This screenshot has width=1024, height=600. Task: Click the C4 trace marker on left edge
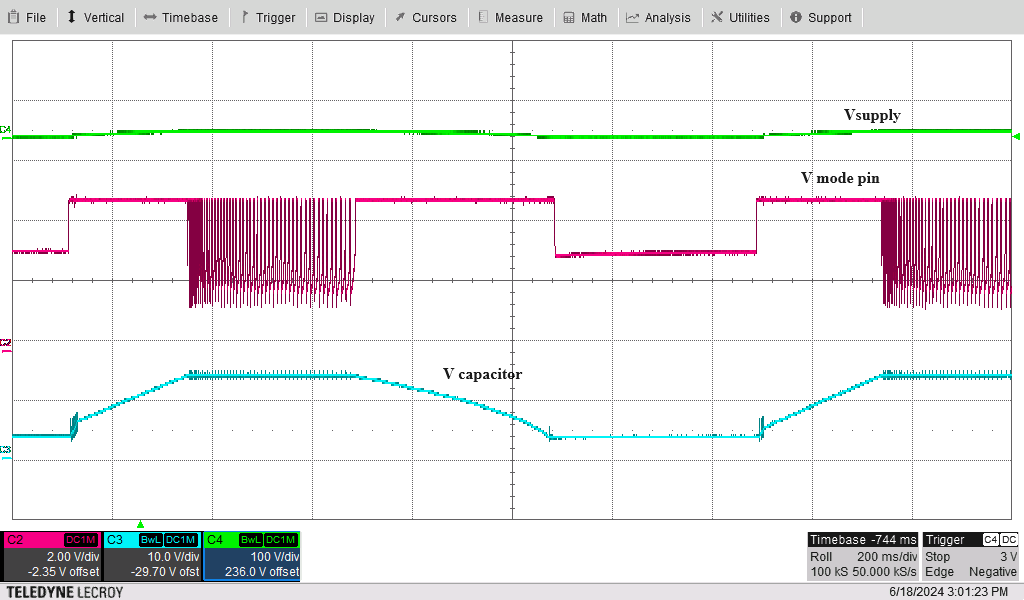click(x=6, y=130)
